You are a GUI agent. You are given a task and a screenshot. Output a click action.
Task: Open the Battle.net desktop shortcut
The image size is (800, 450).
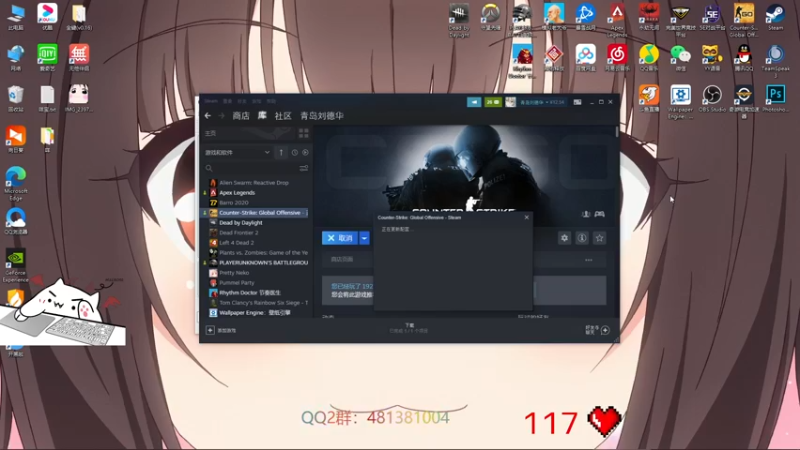tap(585, 17)
